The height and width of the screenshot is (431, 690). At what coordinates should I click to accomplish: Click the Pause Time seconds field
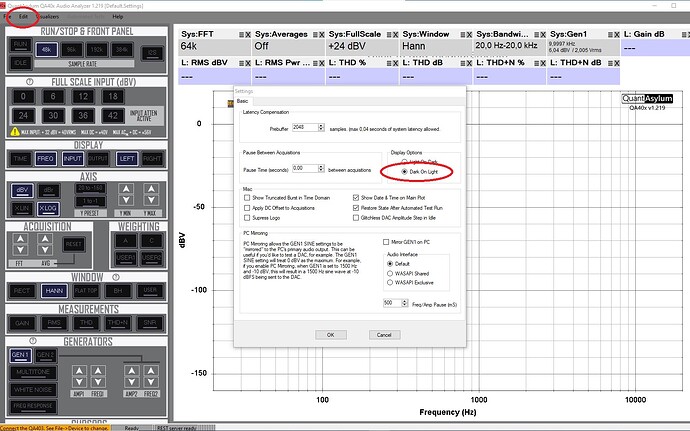pos(305,169)
